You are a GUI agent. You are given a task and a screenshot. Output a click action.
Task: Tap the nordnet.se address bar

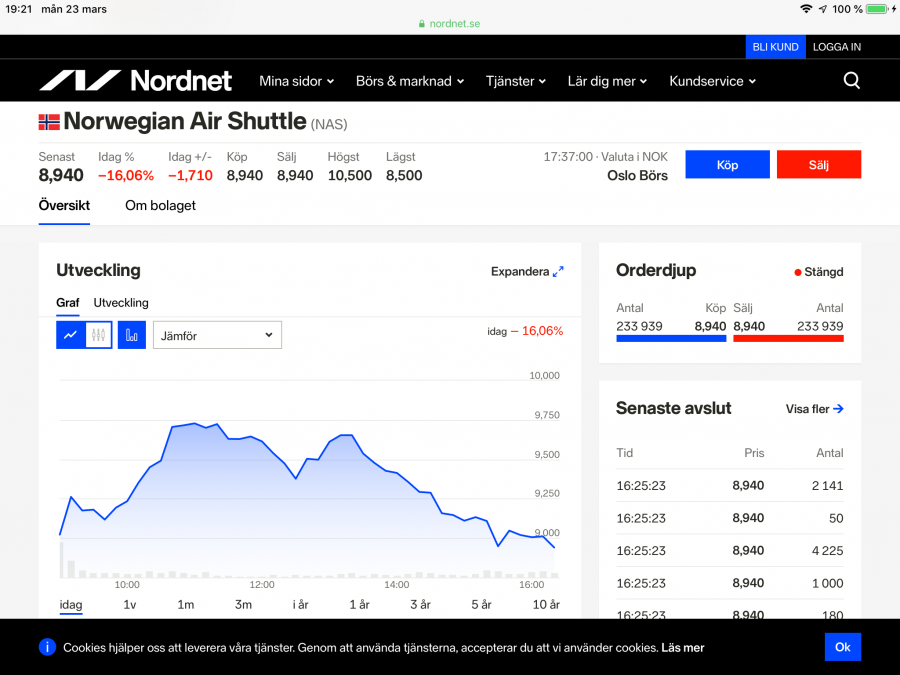tap(449, 23)
